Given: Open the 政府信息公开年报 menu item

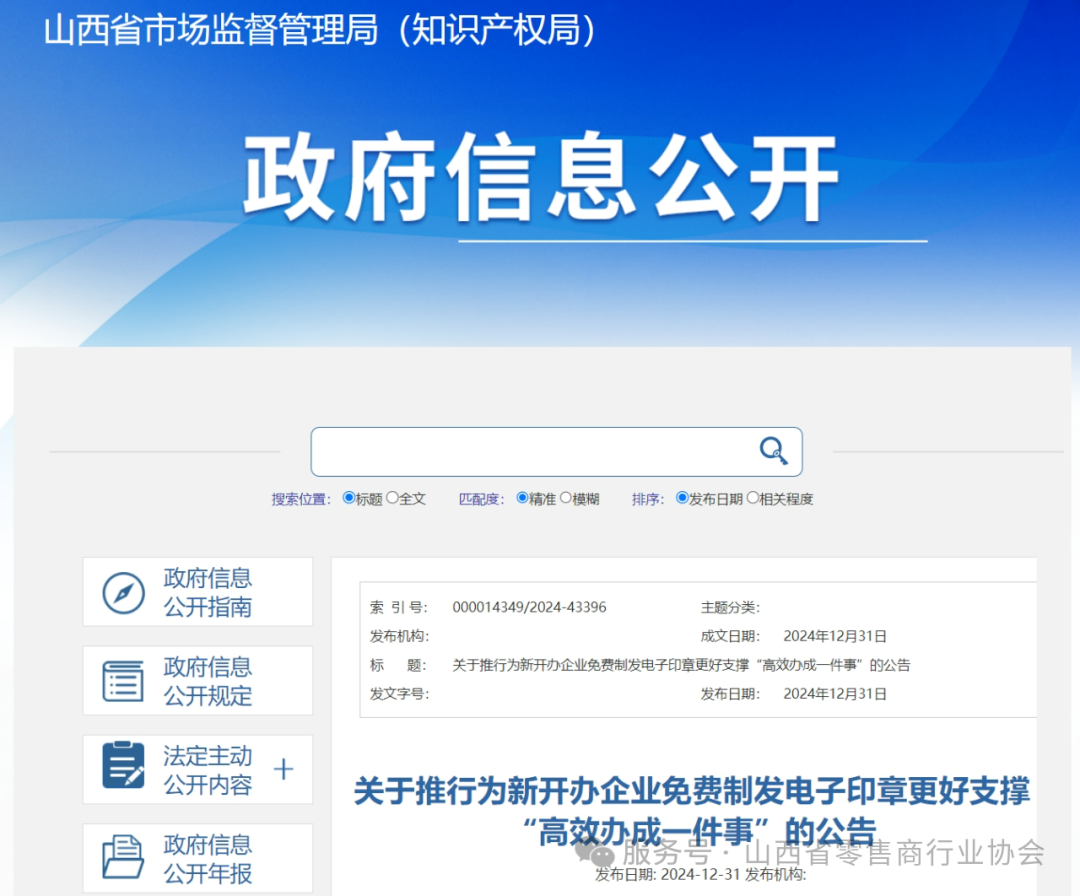Looking at the screenshot, I should pos(207,859).
